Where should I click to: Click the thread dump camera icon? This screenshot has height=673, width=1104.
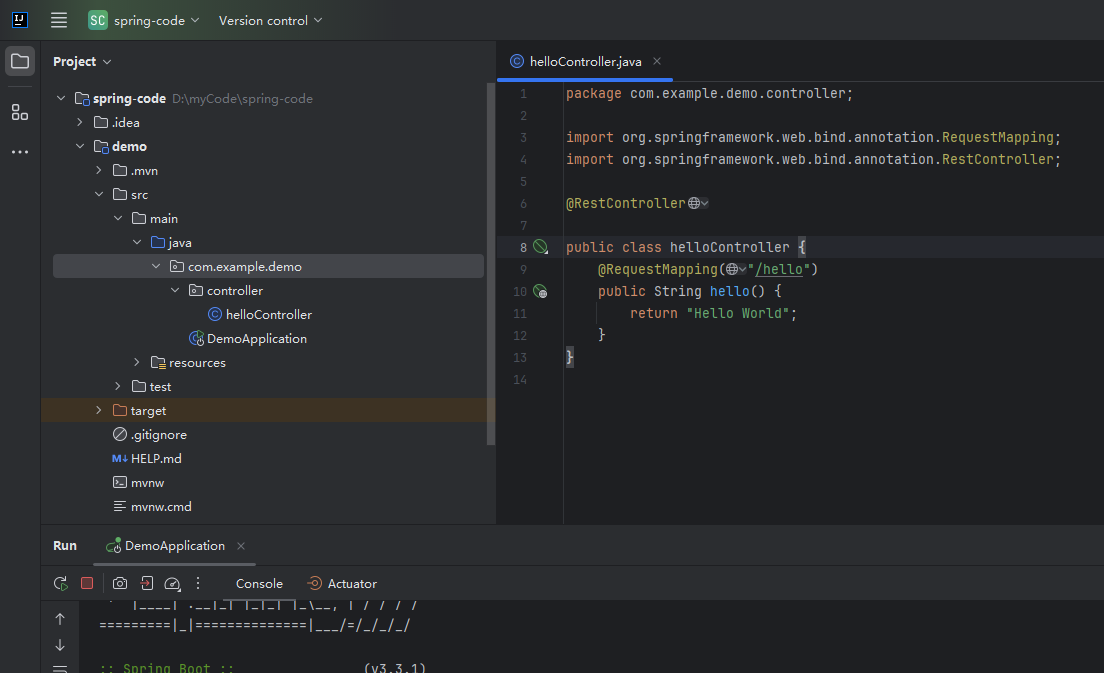click(x=120, y=583)
